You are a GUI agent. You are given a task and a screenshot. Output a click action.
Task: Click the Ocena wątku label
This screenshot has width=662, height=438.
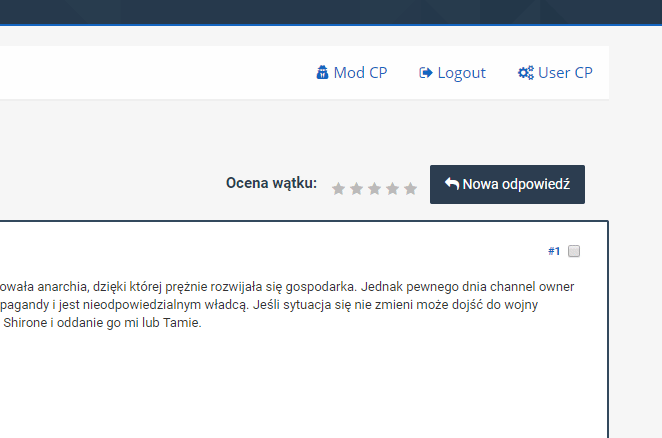271,183
